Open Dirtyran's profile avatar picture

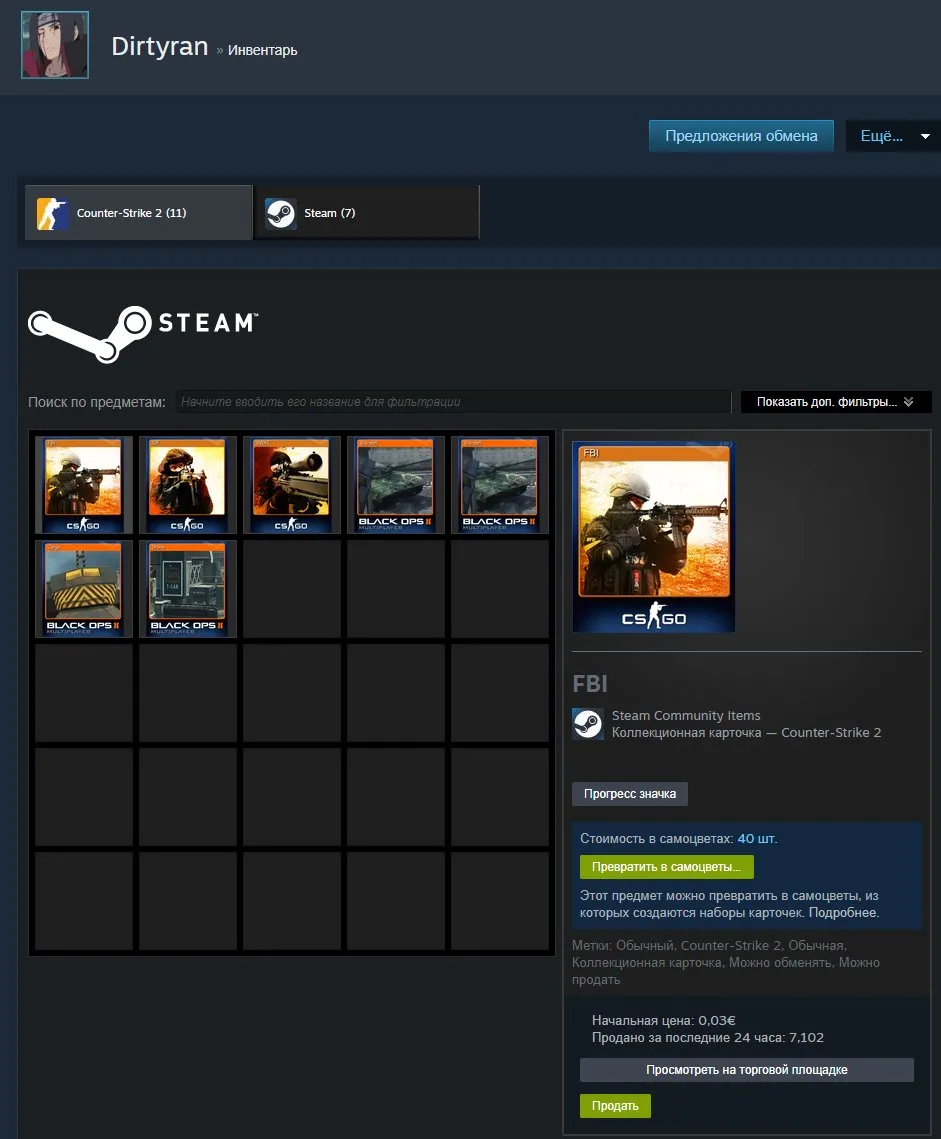coord(54,44)
